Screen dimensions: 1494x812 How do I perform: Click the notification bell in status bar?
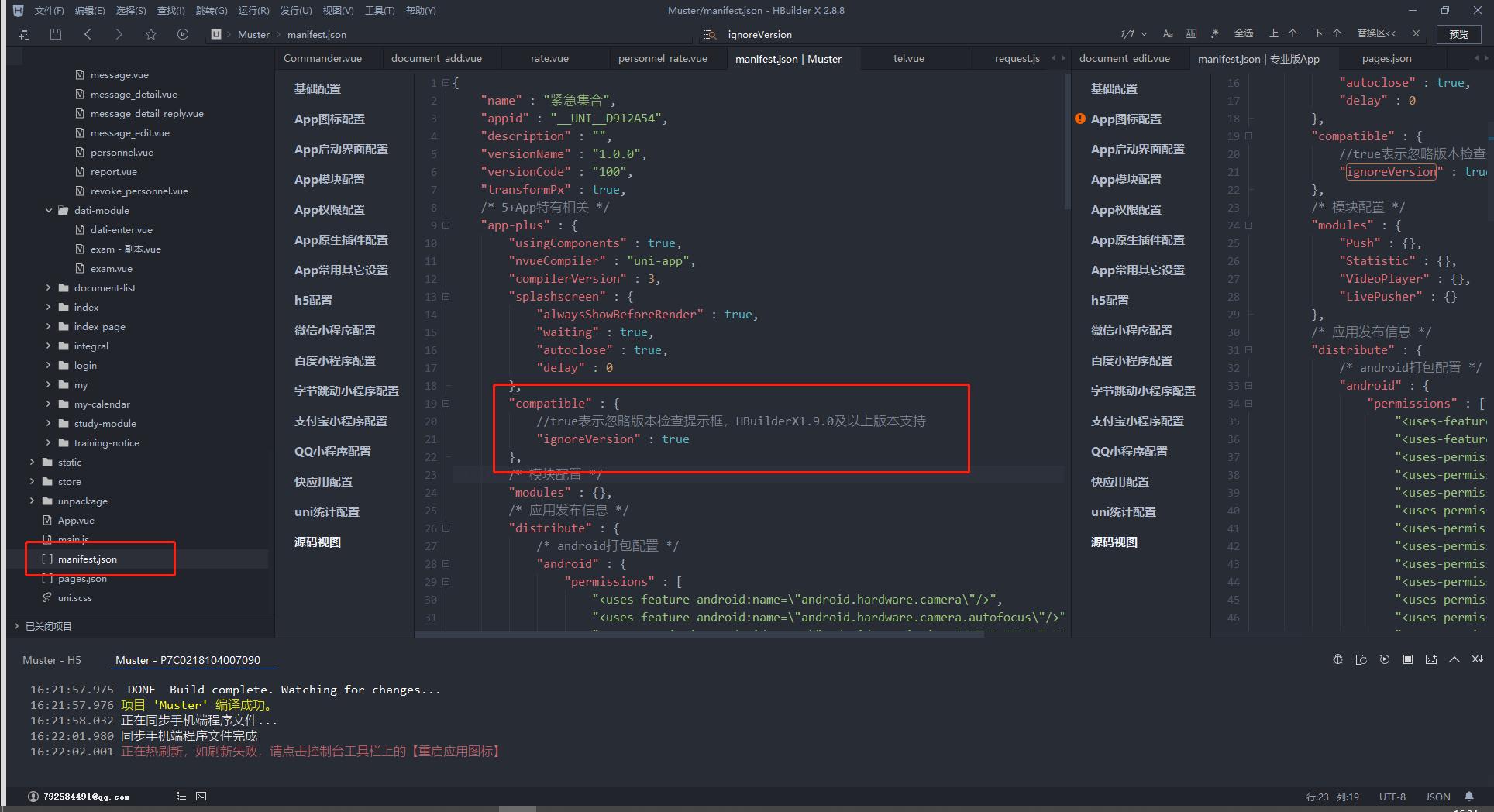coord(1469,797)
